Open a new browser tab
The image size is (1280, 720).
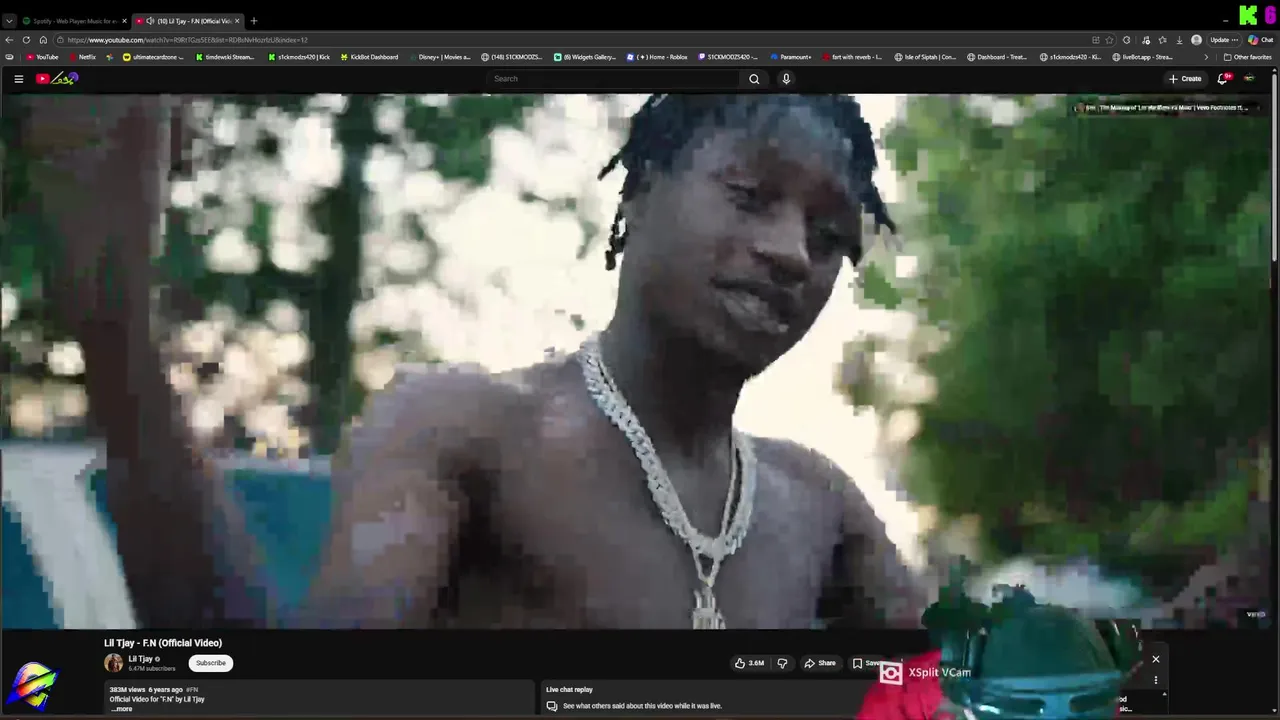(x=254, y=21)
